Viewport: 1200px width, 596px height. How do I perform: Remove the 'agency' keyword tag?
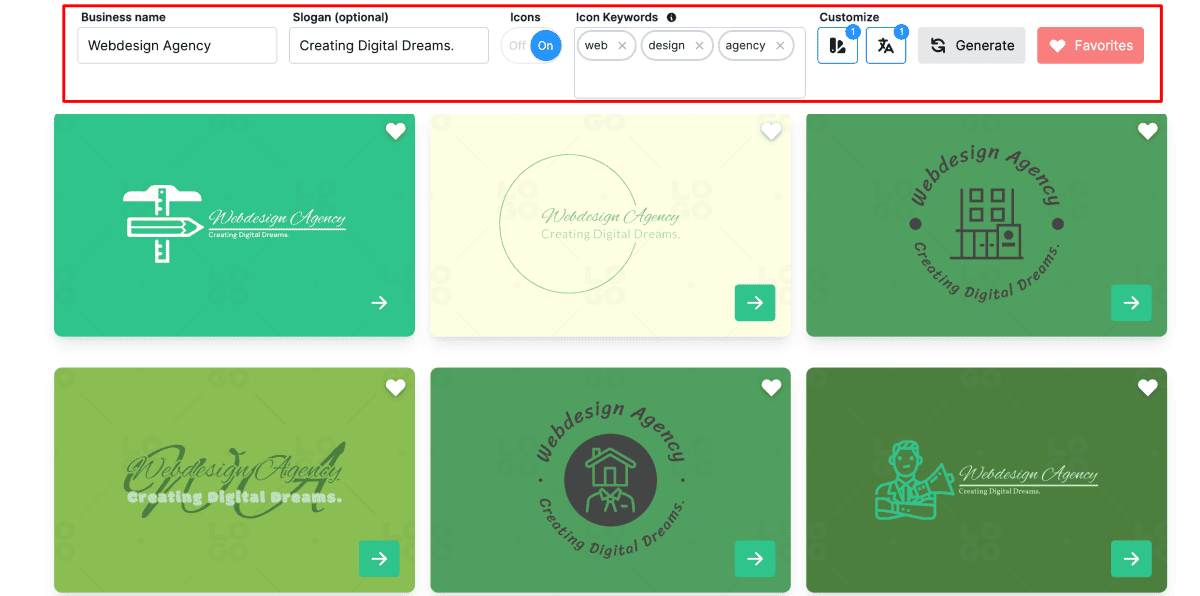pos(780,46)
